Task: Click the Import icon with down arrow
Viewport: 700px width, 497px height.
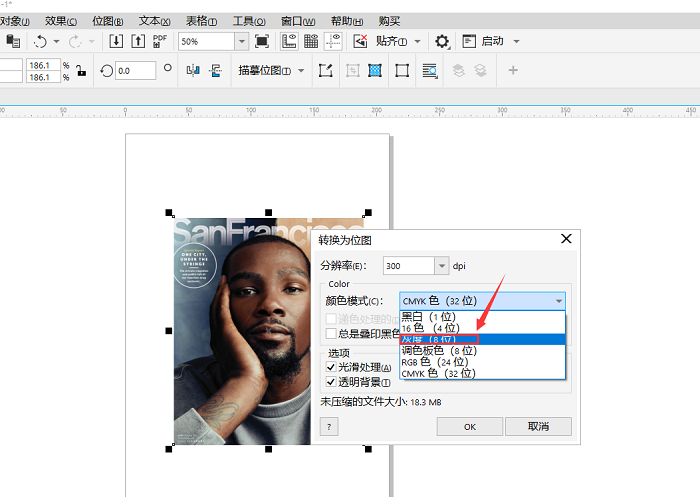Action: coord(116,42)
